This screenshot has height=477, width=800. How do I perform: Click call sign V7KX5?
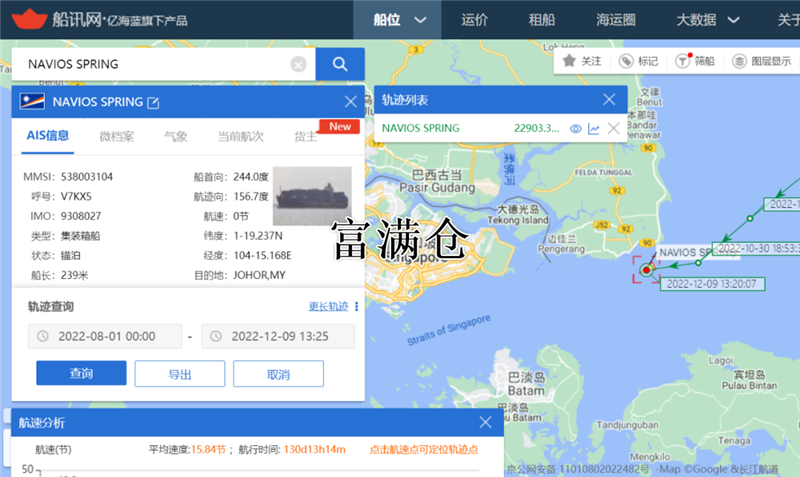pos(76,197)
